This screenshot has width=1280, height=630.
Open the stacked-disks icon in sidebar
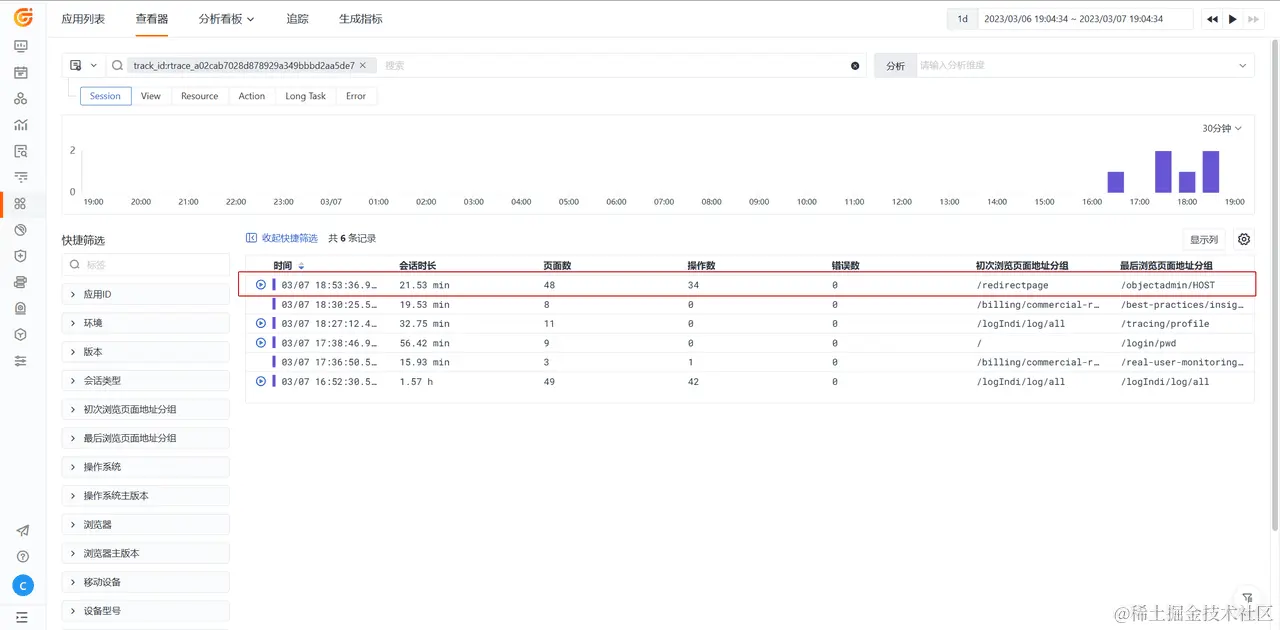(21, 282)
